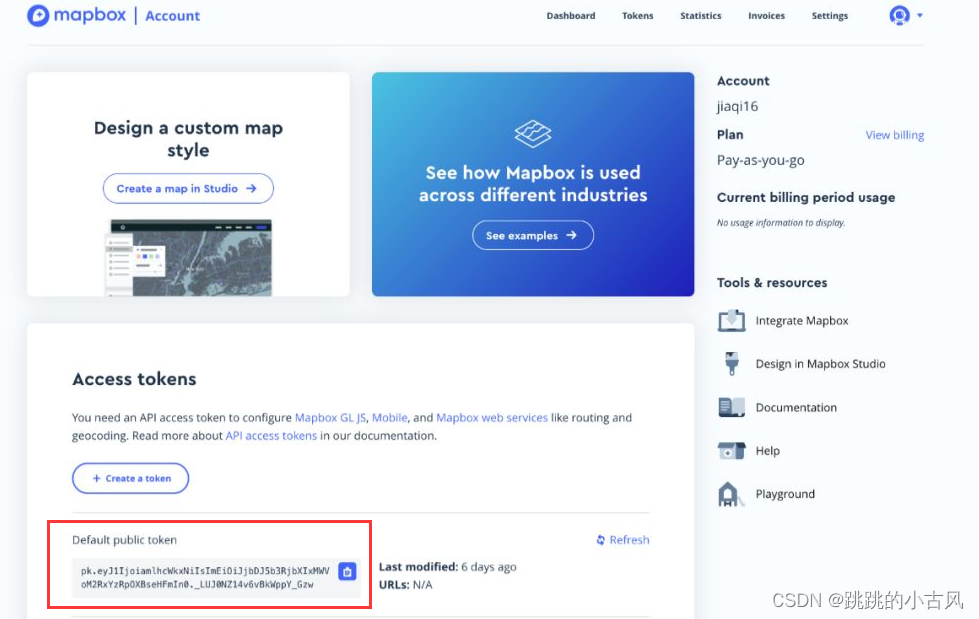Screen dimensions: 979x619
Task: Click the Design in Mapbox Studio brush icon
Action: (731, 364)
